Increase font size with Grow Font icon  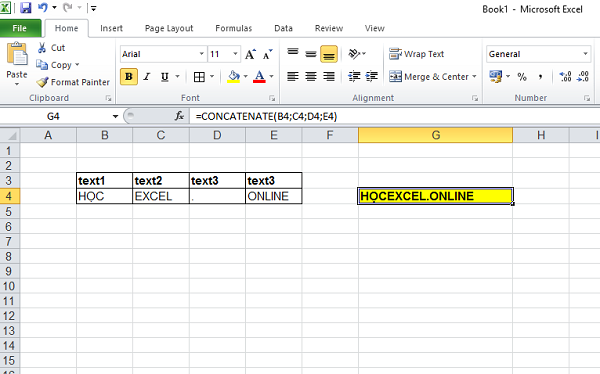250,54
